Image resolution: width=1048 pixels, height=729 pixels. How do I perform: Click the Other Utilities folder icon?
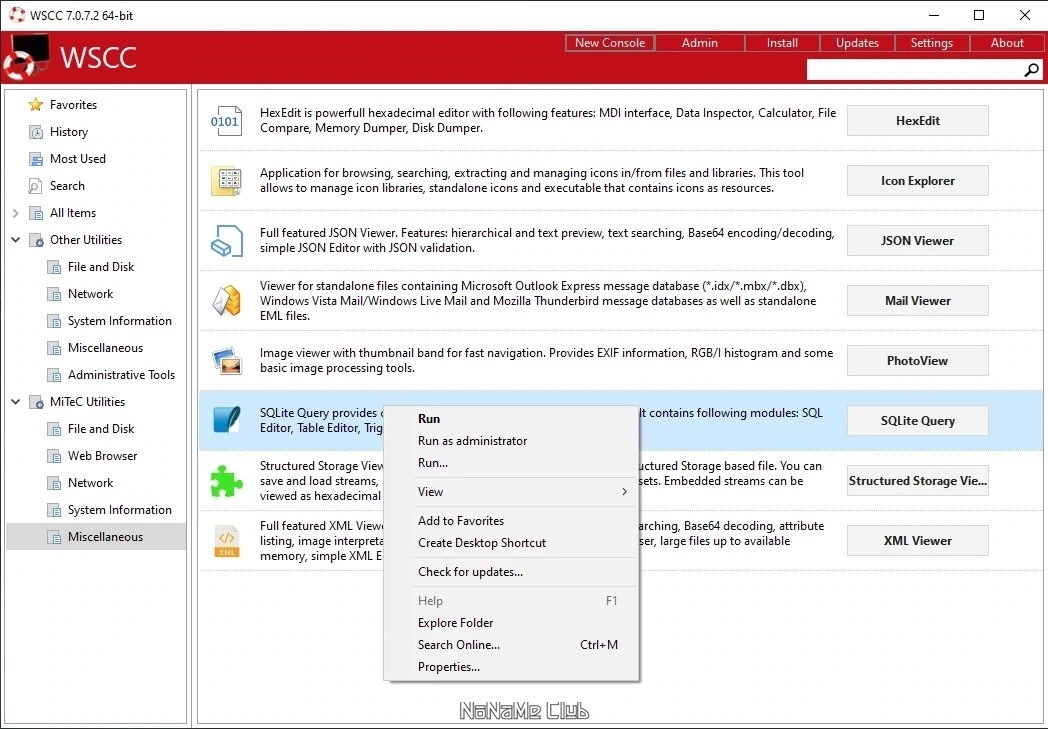click(36, 241)
